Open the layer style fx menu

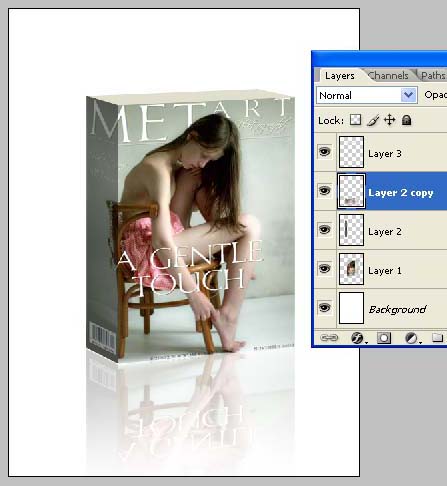(x=358, y=338)
